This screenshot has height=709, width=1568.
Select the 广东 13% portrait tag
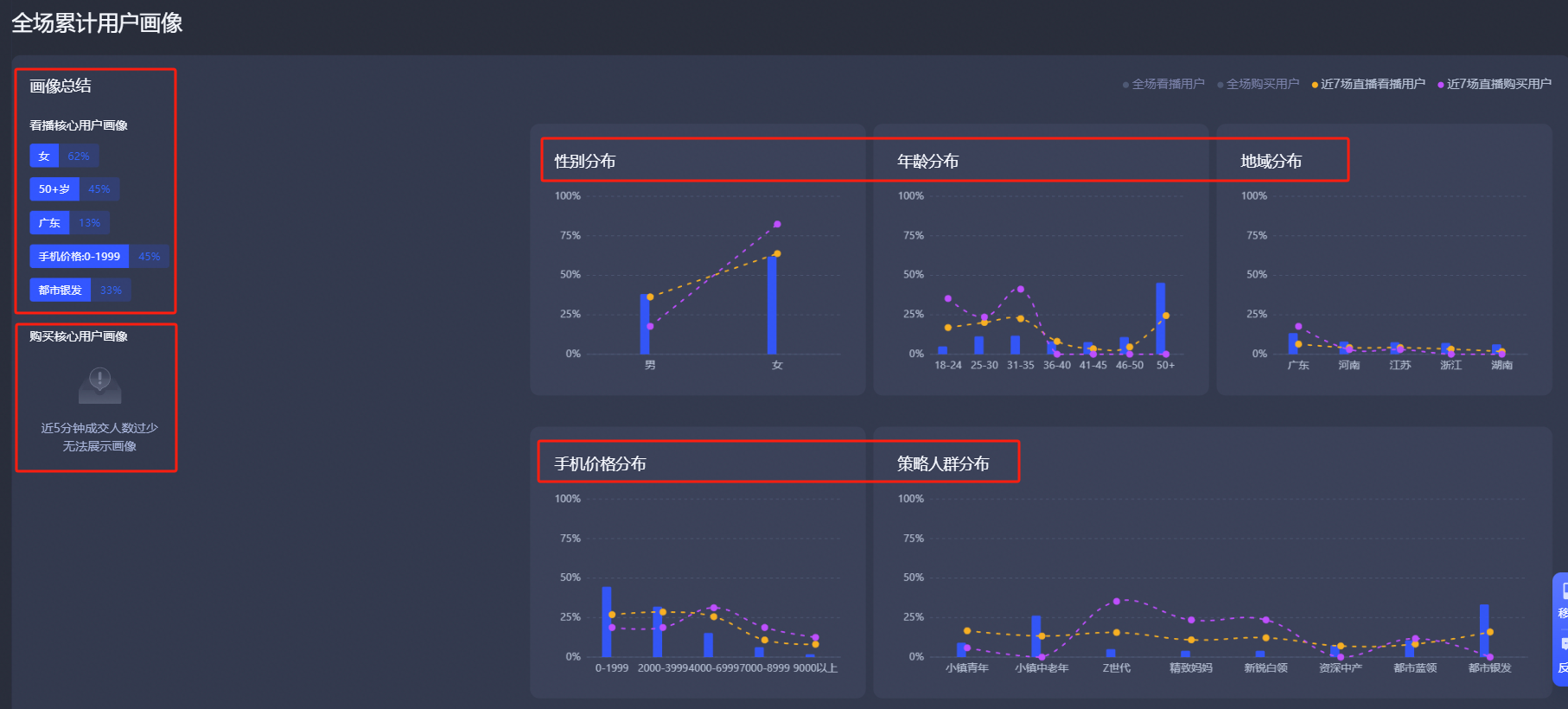(x=69, y=222)
